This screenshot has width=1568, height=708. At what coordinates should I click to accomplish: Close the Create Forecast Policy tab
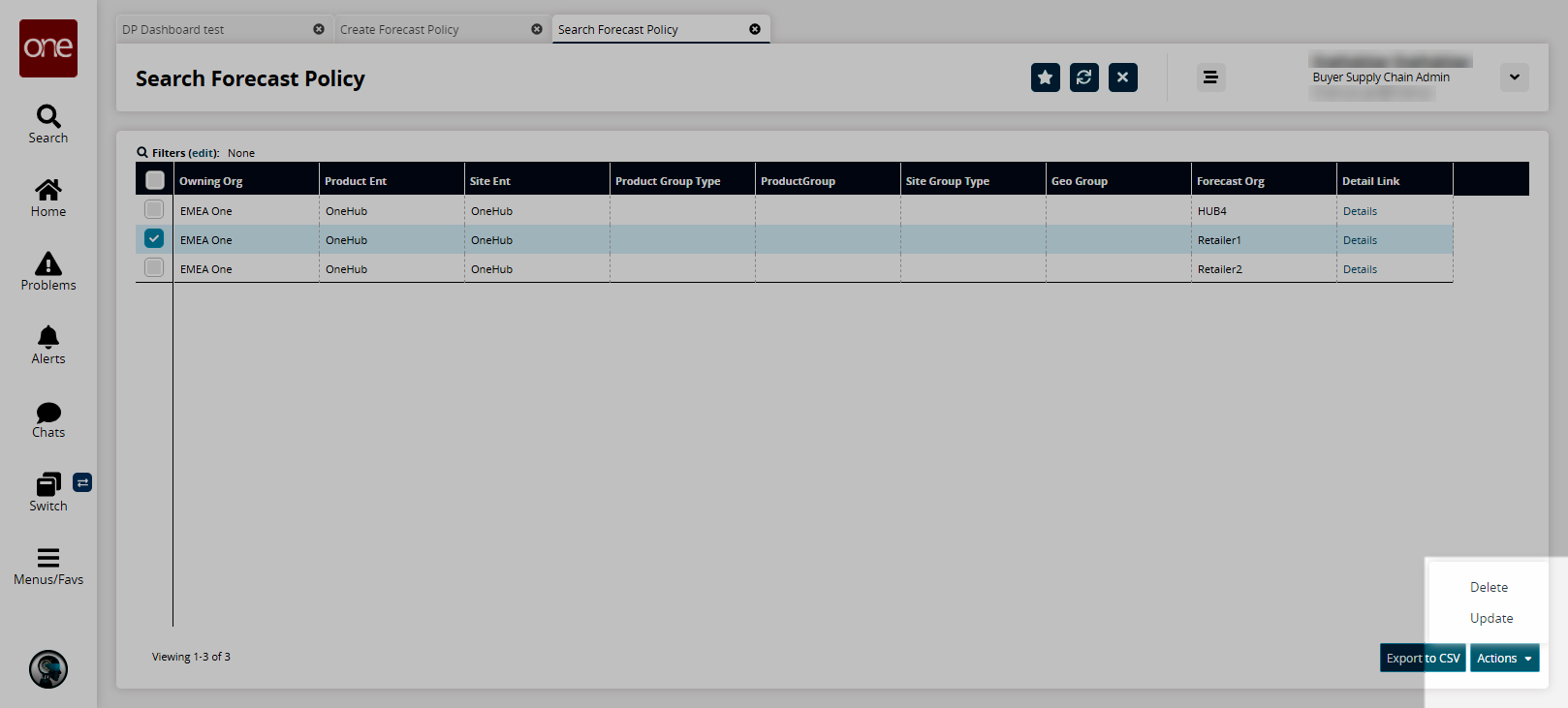[x=537, y=29]
